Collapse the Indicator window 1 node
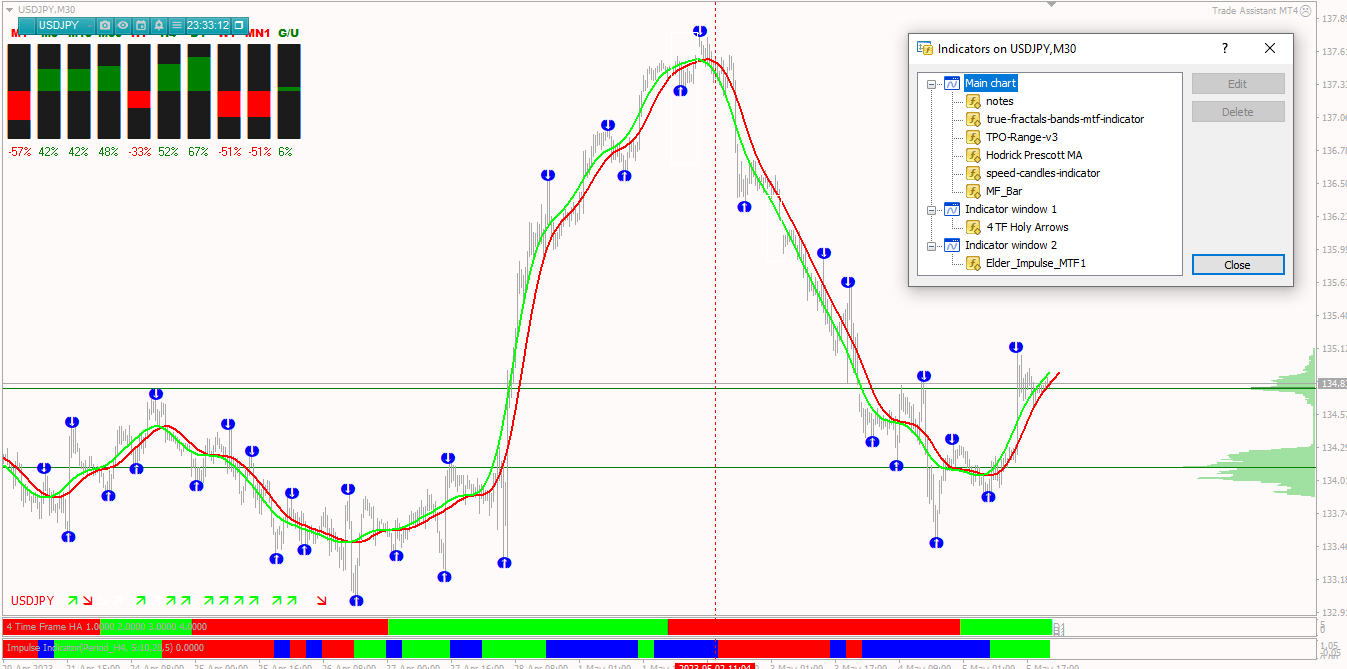The image size is (1347, 669). [932, 210]
